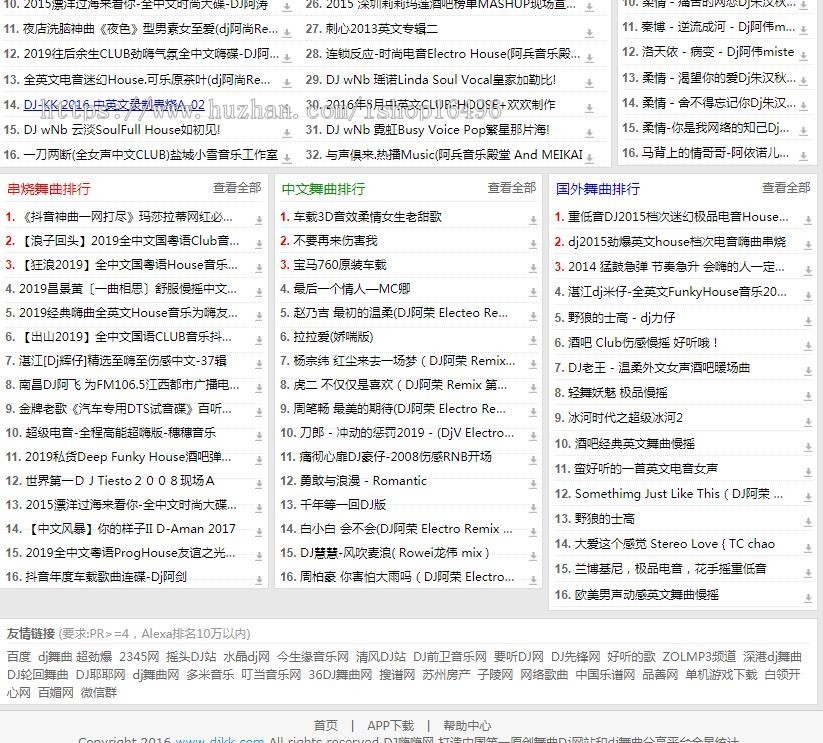Screen dimensions: 823x743
Task: Open 百度 friend link
Action: coord(19,656)
